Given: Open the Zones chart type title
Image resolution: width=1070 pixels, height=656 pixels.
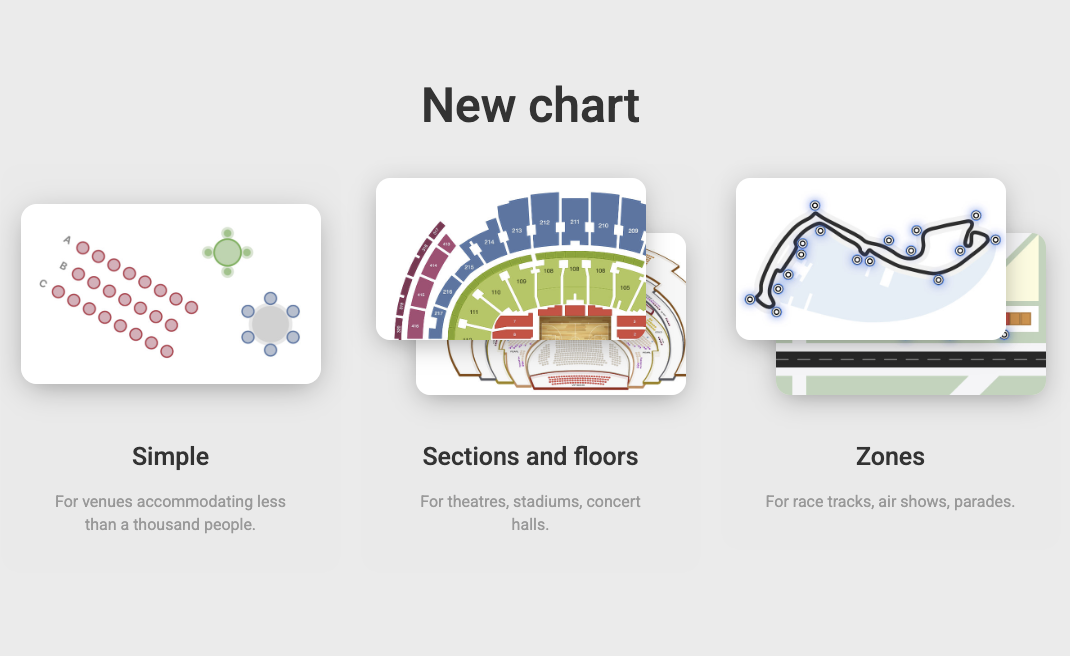Looking at the screenshot, I should [x=891, y=456].
